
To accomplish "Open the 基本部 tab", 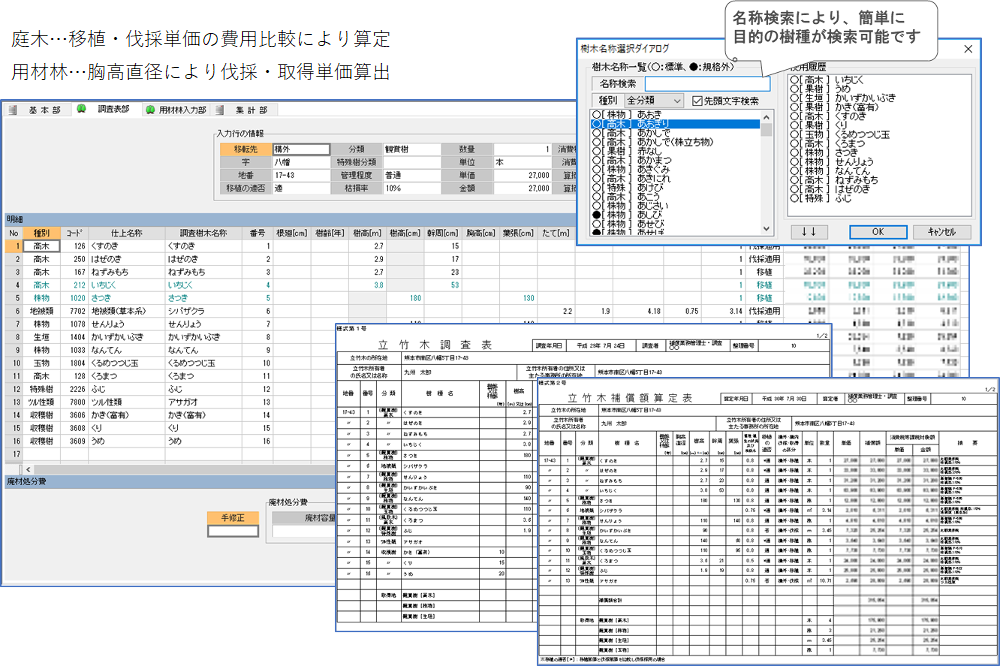I will tap(42, 109).
